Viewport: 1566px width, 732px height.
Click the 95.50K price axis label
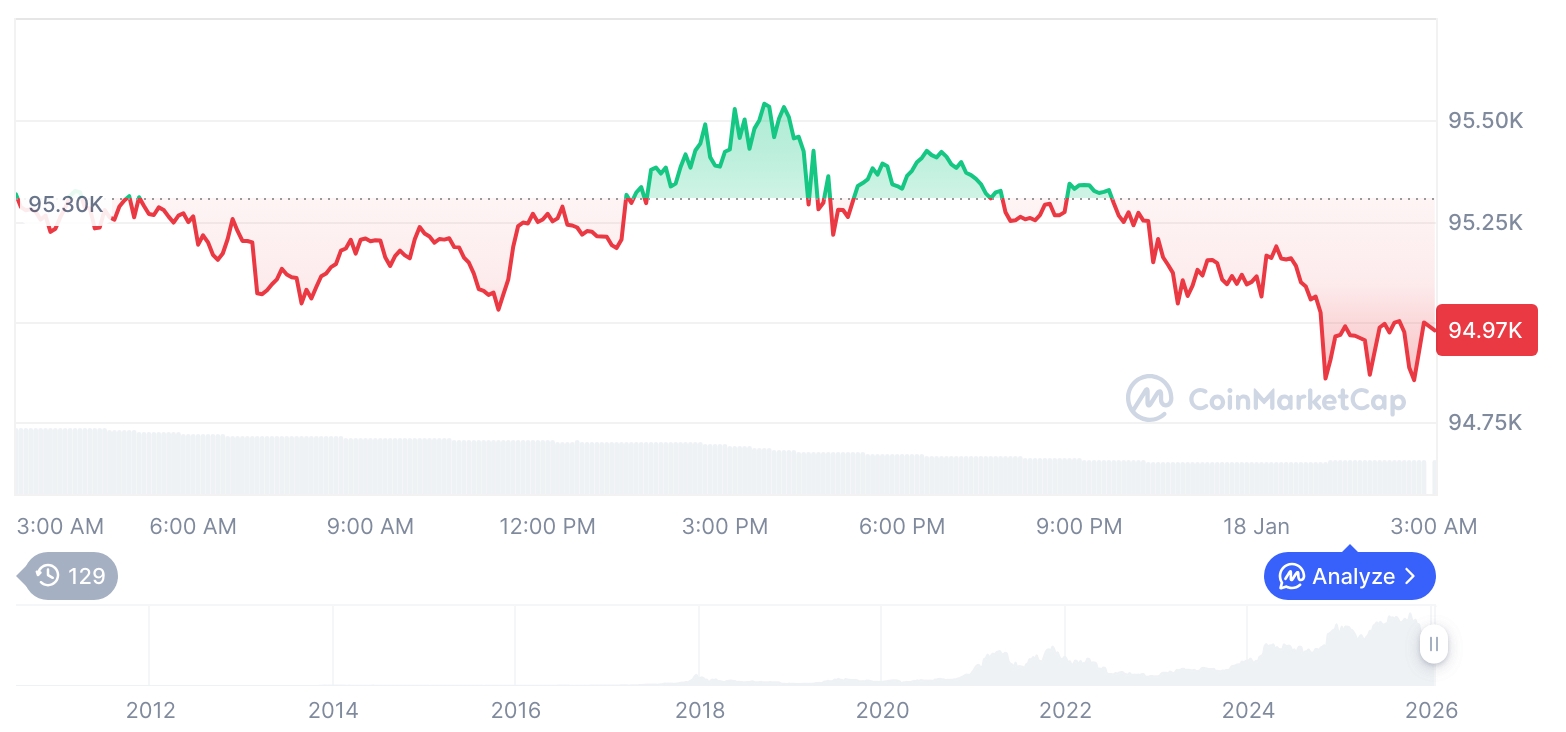tap(1485, 121)
